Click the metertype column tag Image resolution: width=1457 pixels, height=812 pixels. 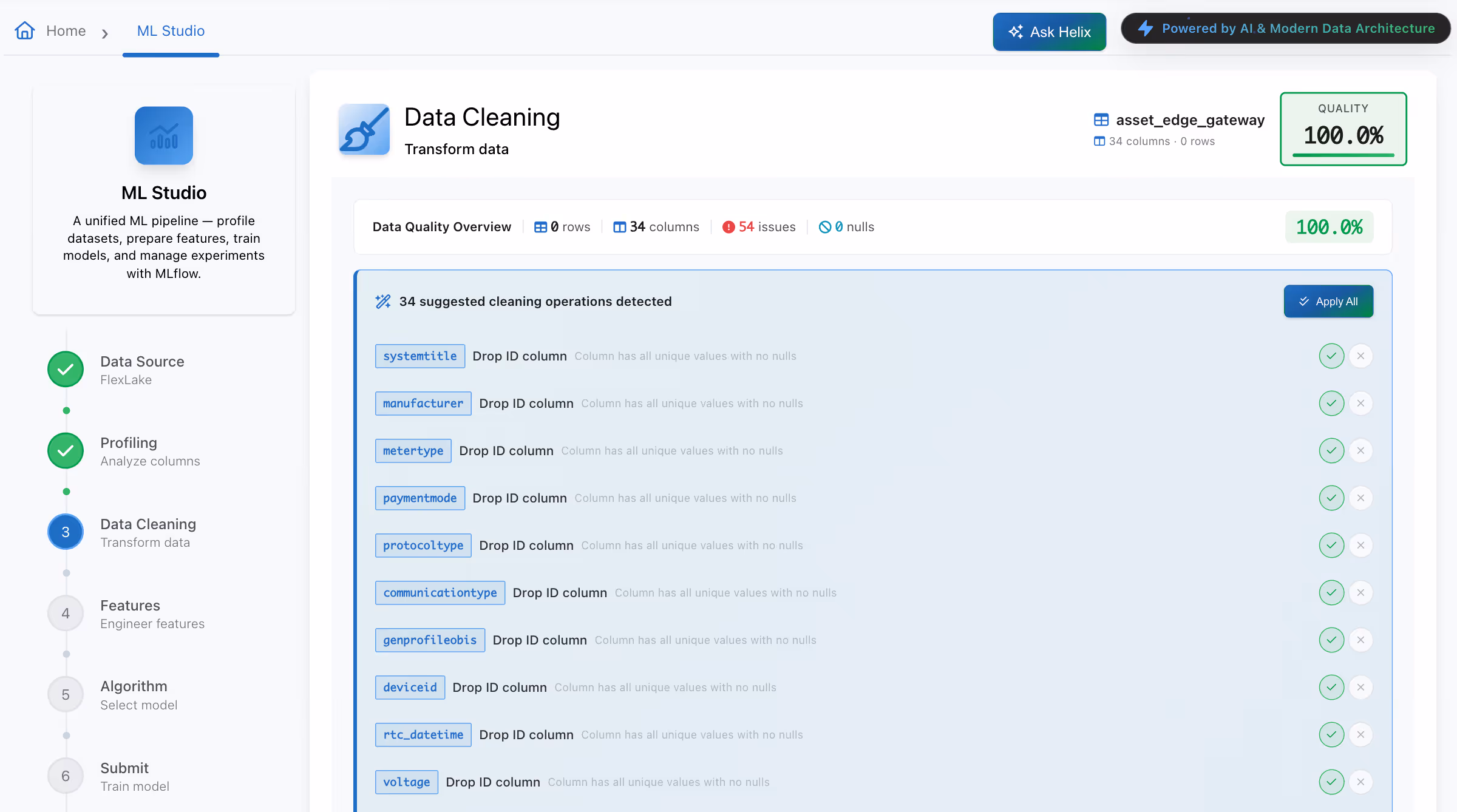(x=413, y=451)
